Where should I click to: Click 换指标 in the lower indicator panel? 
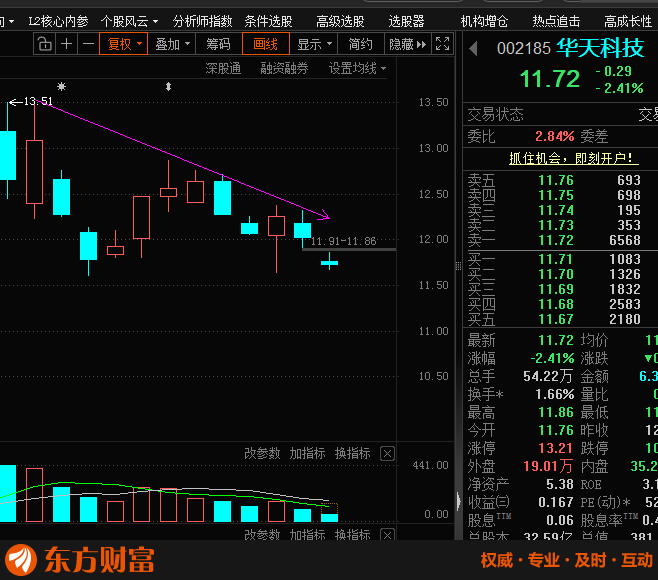[353, 535]
